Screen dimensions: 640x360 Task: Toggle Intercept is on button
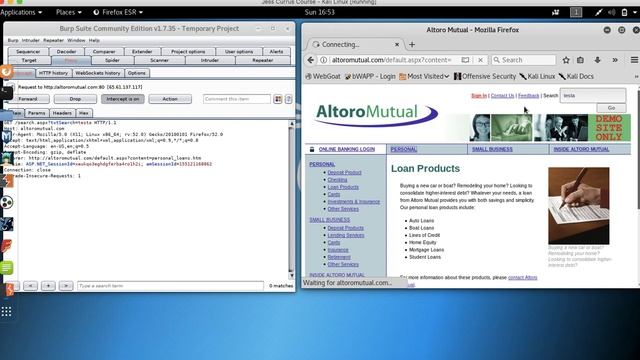point(123,99)
